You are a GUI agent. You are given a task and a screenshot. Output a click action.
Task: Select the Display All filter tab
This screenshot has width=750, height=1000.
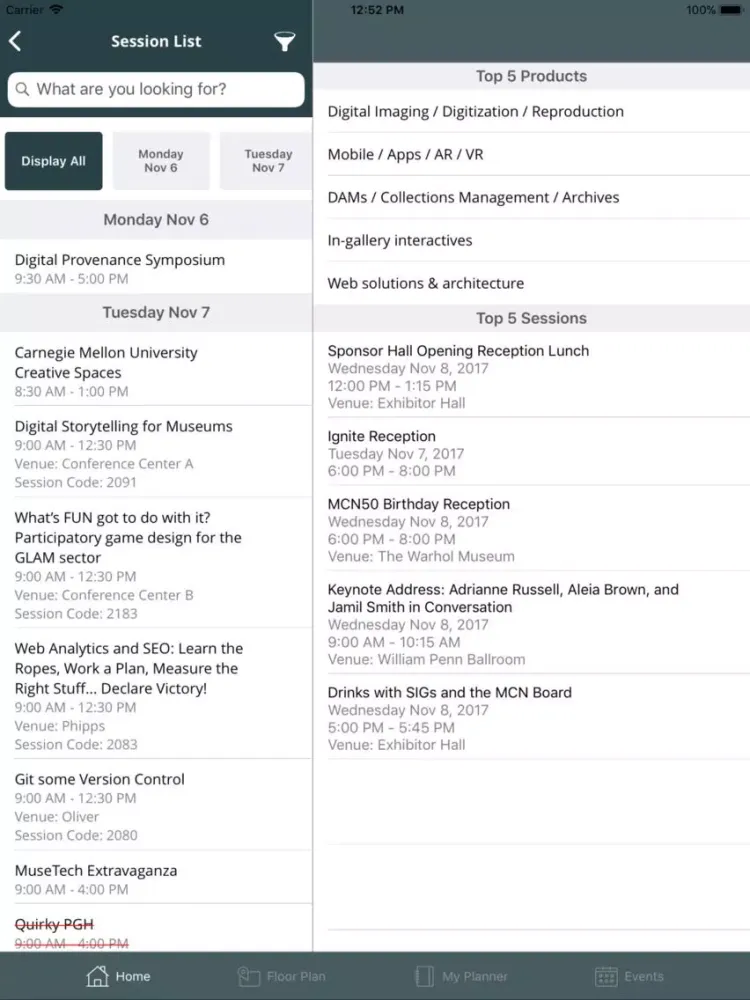tap(54, 161)
